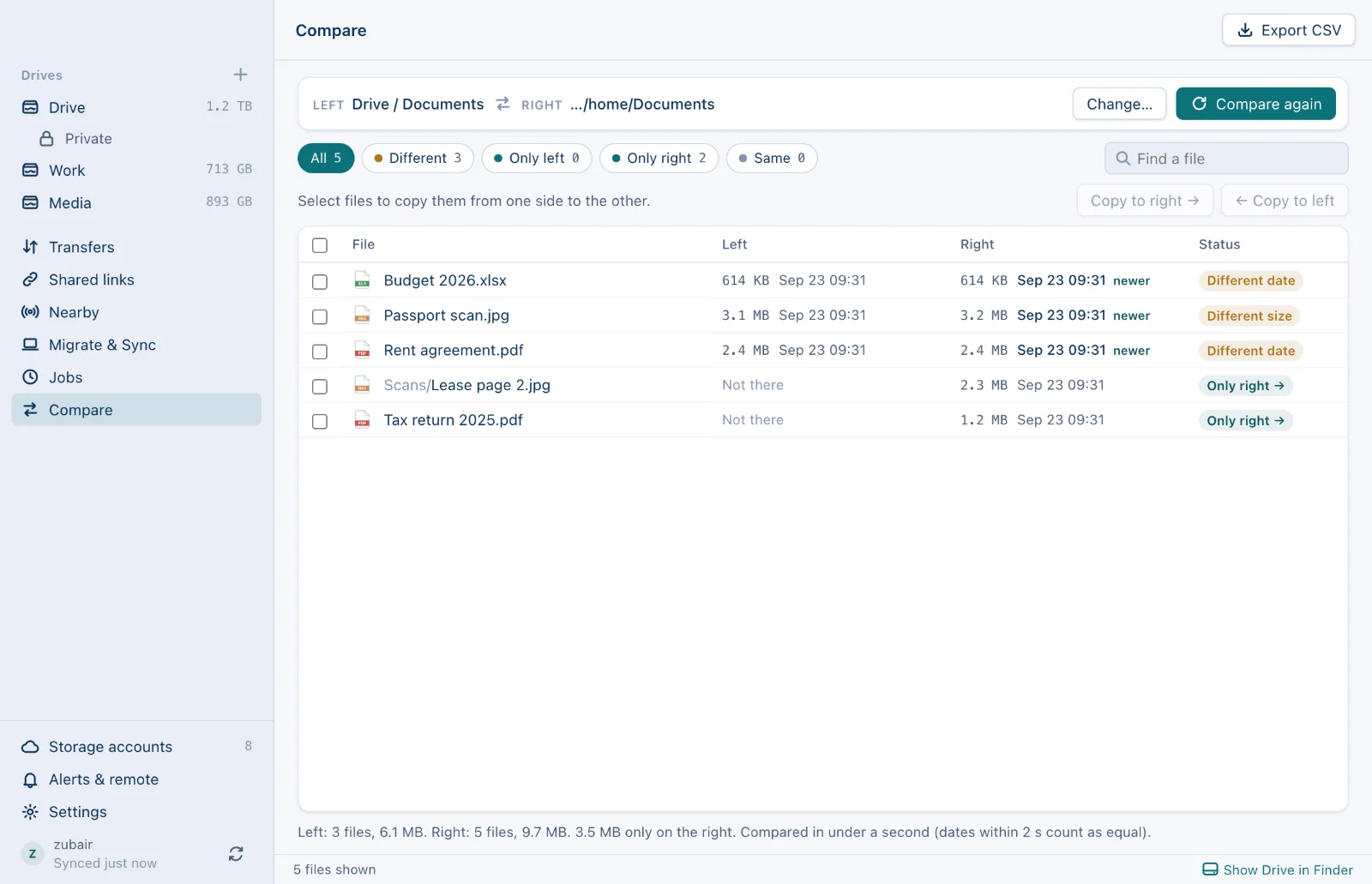Click the Passport scan.jpg image file icon
The width and height of the screenshot is (1372, 884).
point(363,316)
